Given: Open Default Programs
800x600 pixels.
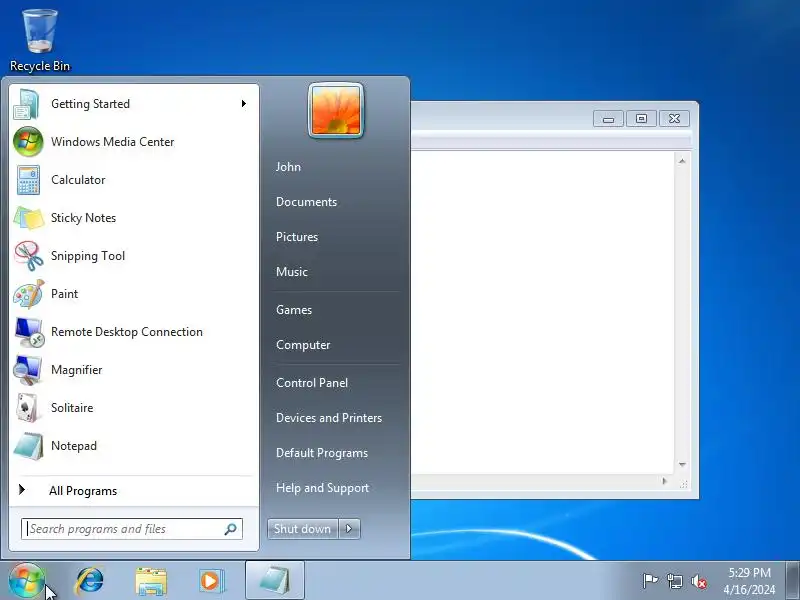Looking at the screenshot, I should pyautogui.click(x=321, y=453).
